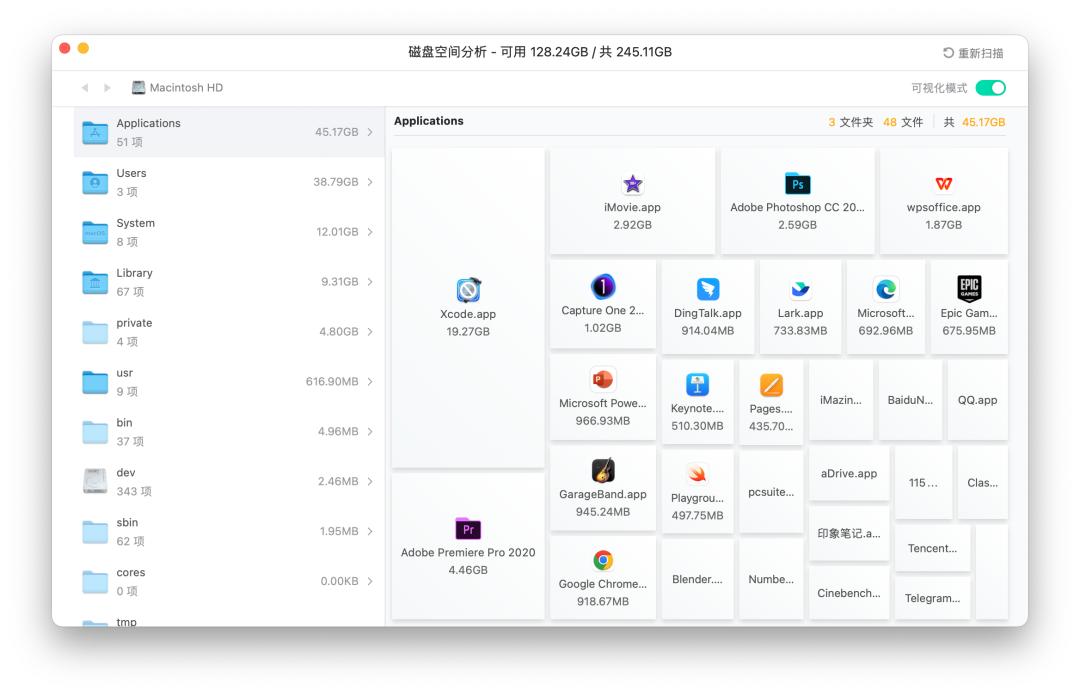Open the iMazin... app tile
Image resolution: width=1080 pixels, height=695 pixels.
click(x=840, y=400)
